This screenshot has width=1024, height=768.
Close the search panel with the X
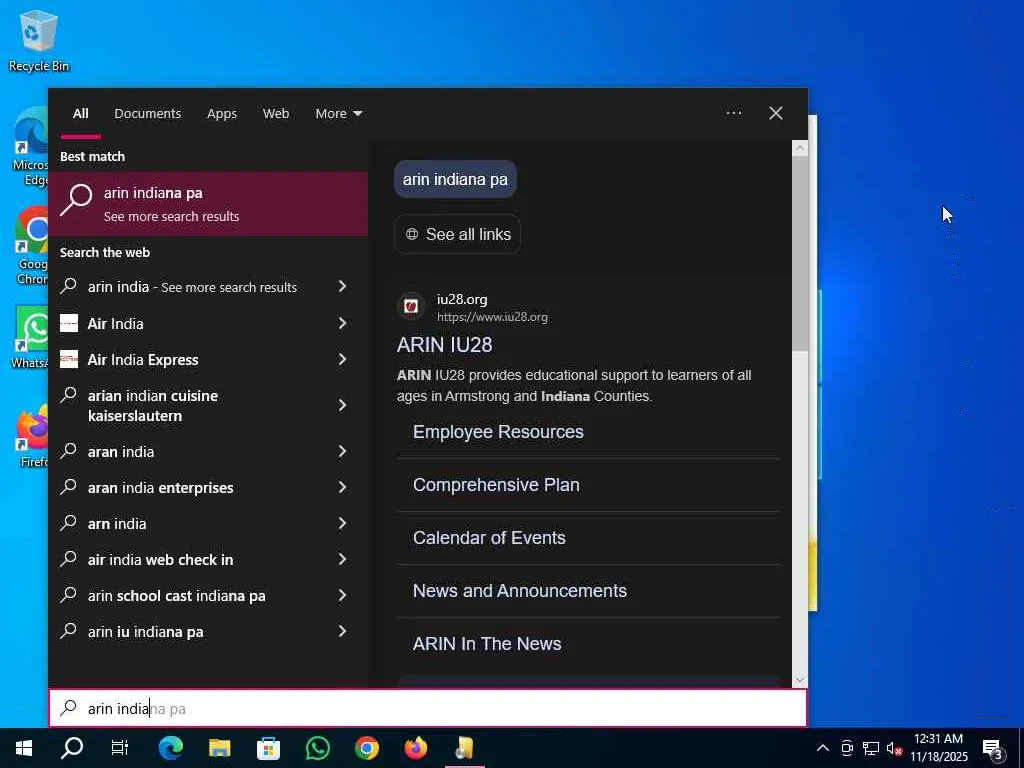776,113
